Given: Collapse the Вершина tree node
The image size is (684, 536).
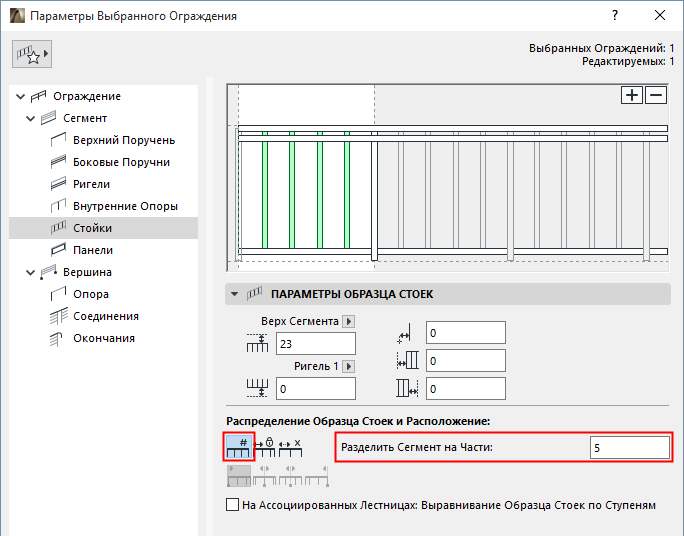Looking at the screenshot, I should [31, 273].
